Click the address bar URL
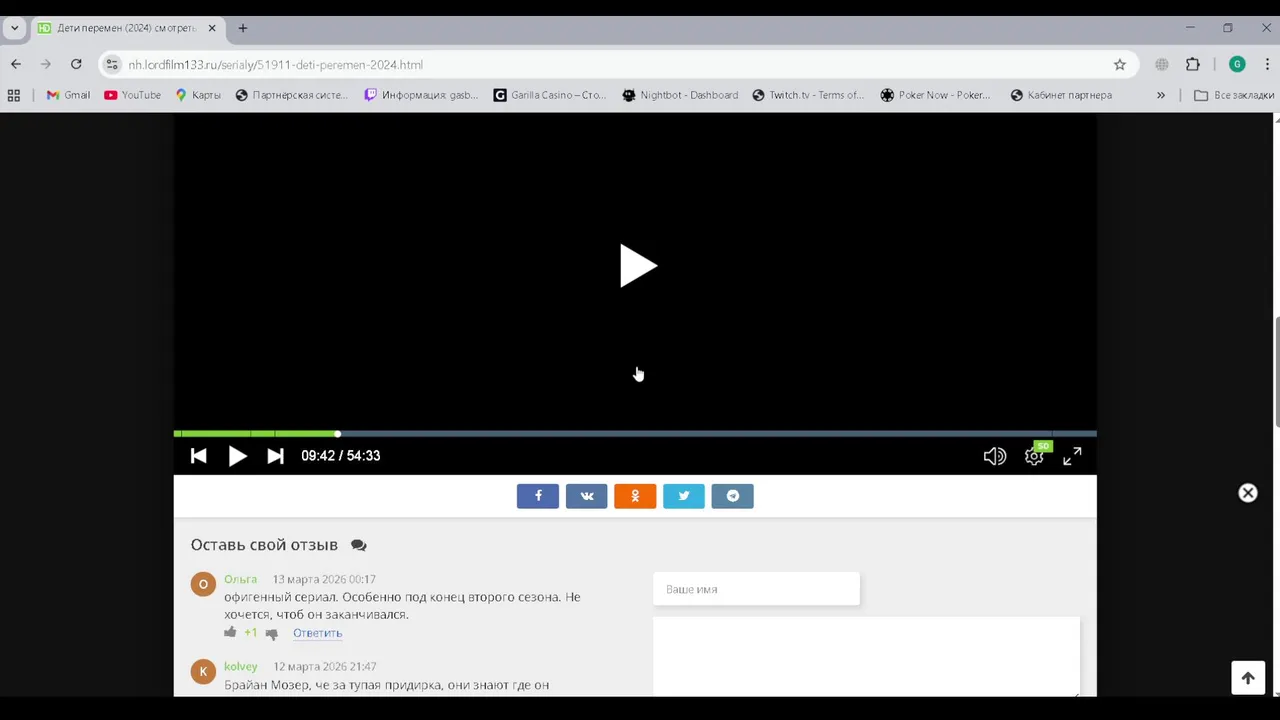 [x=275, y=64]
